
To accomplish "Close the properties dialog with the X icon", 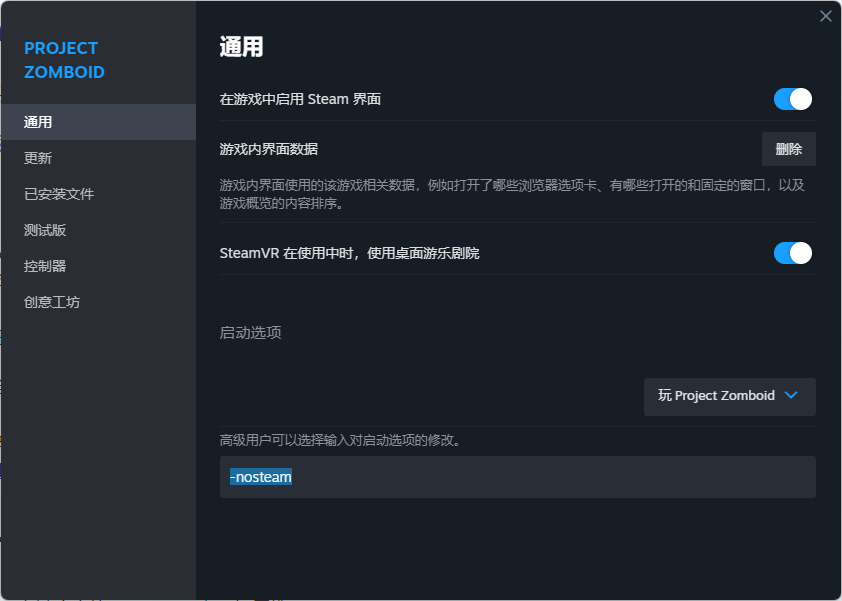I will [825, 16].
